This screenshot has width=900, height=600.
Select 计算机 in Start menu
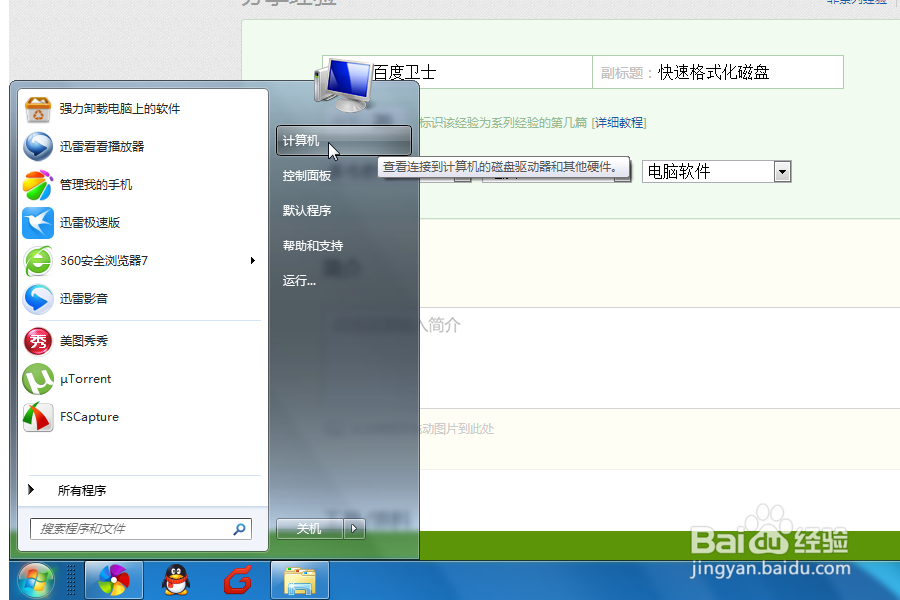point(343,141)
